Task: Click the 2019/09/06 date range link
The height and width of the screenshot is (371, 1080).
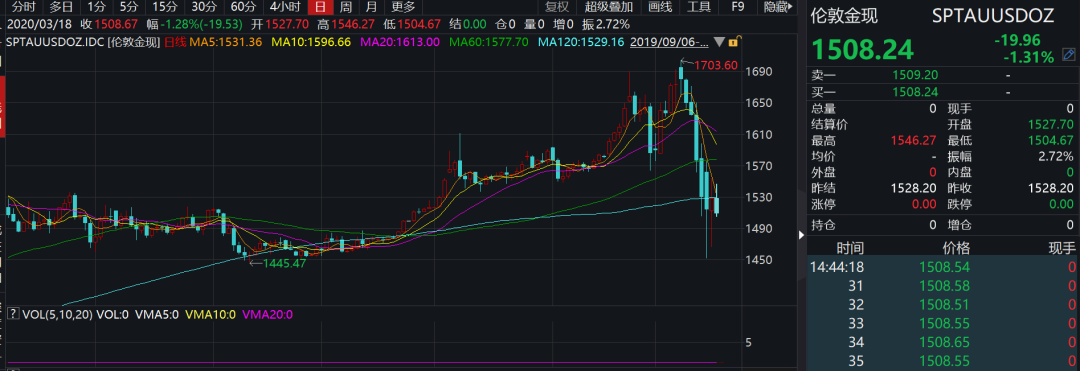Action: click(669, 42)
